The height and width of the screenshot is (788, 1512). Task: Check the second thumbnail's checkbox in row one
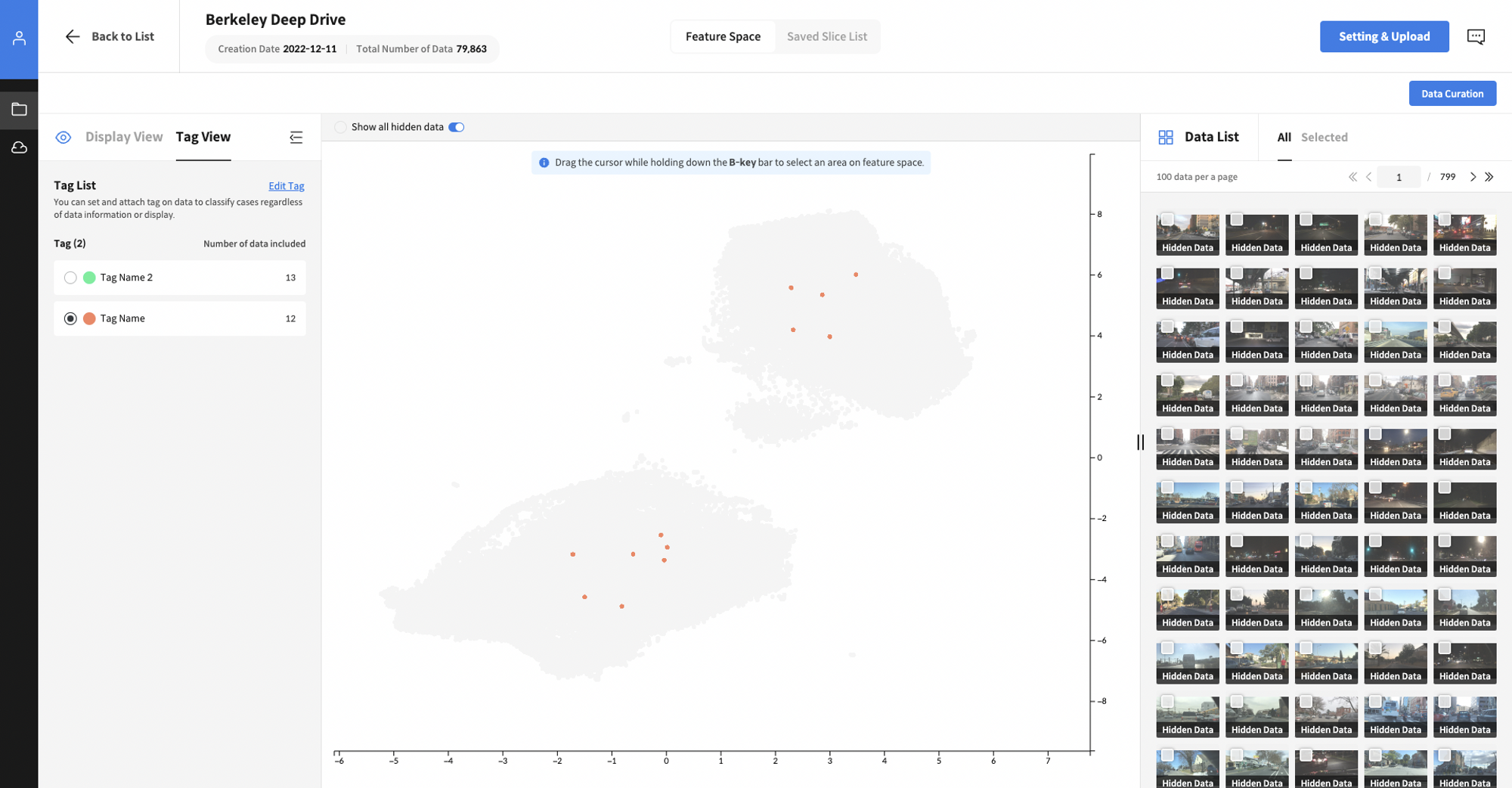[1237, 219]
